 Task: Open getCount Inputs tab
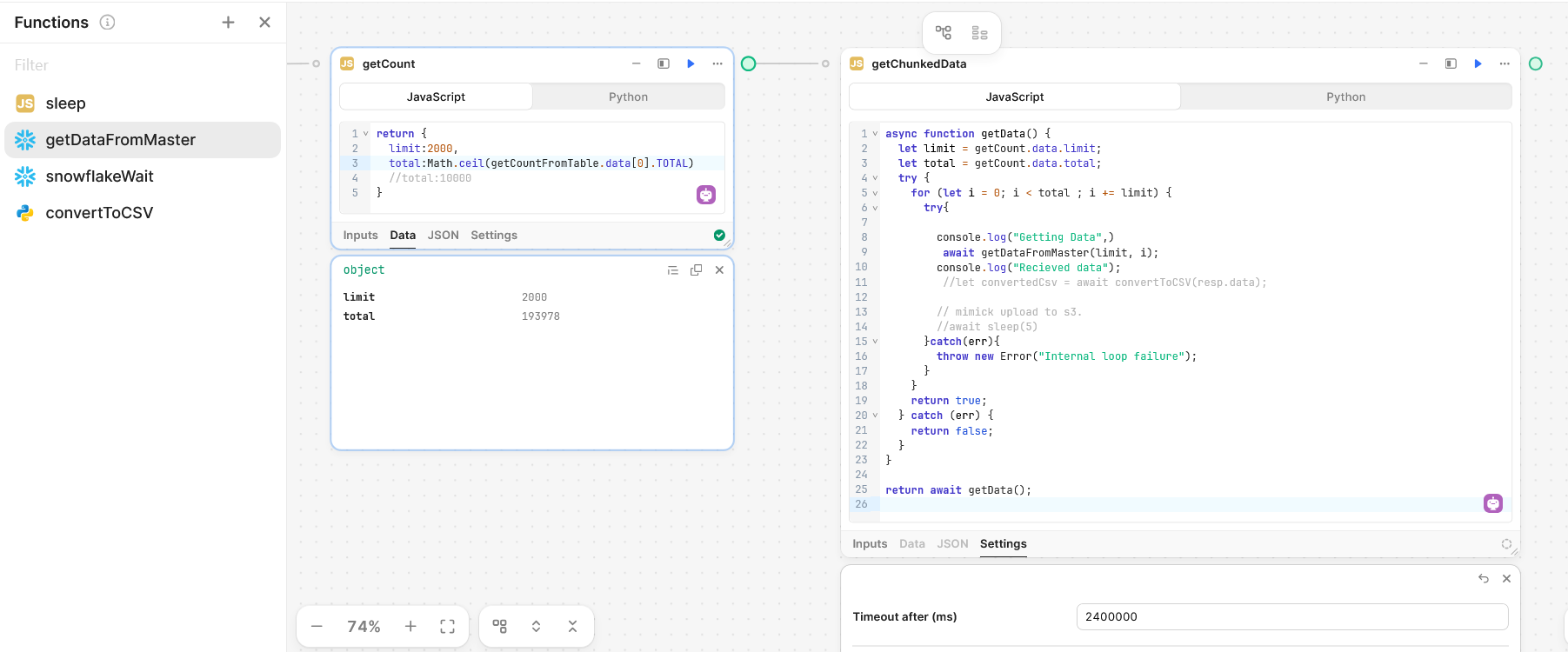tap(360, 236)
